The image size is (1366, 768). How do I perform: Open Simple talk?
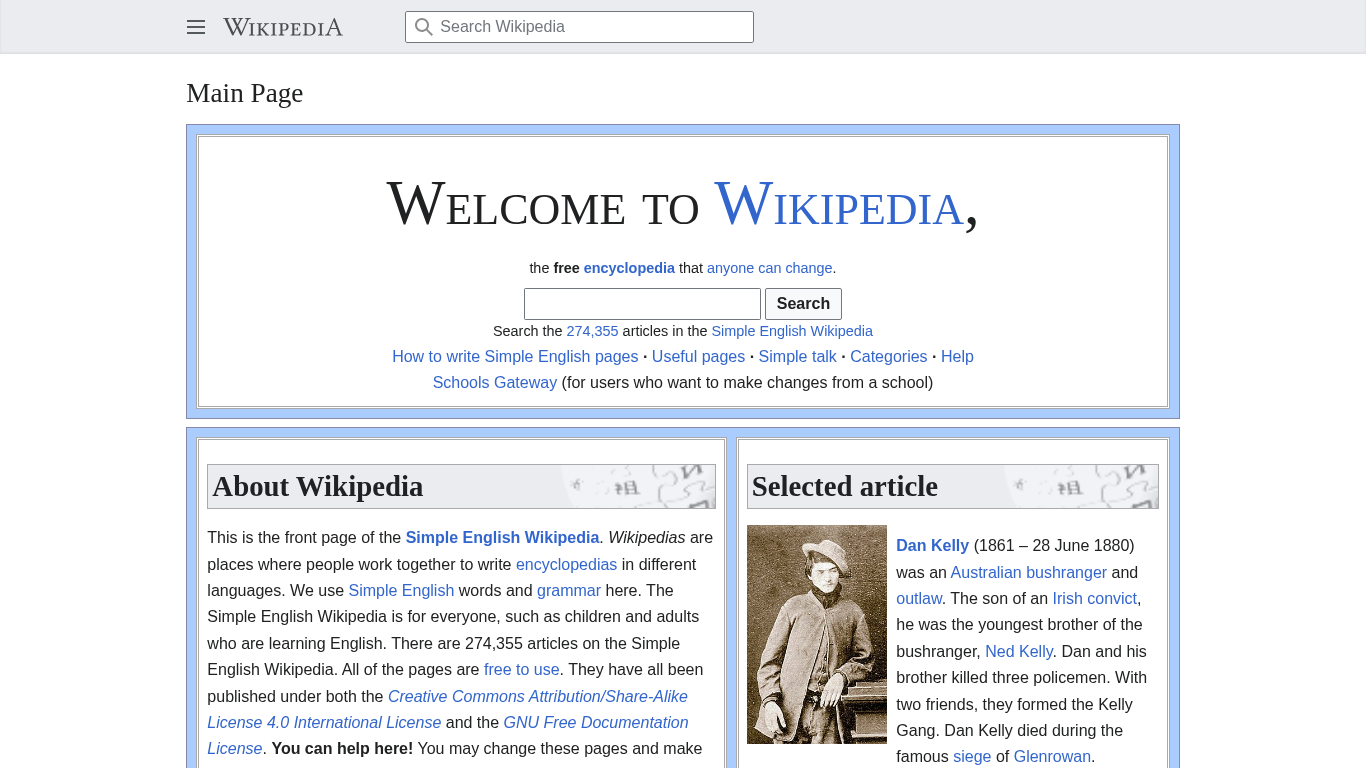[797, 357]
